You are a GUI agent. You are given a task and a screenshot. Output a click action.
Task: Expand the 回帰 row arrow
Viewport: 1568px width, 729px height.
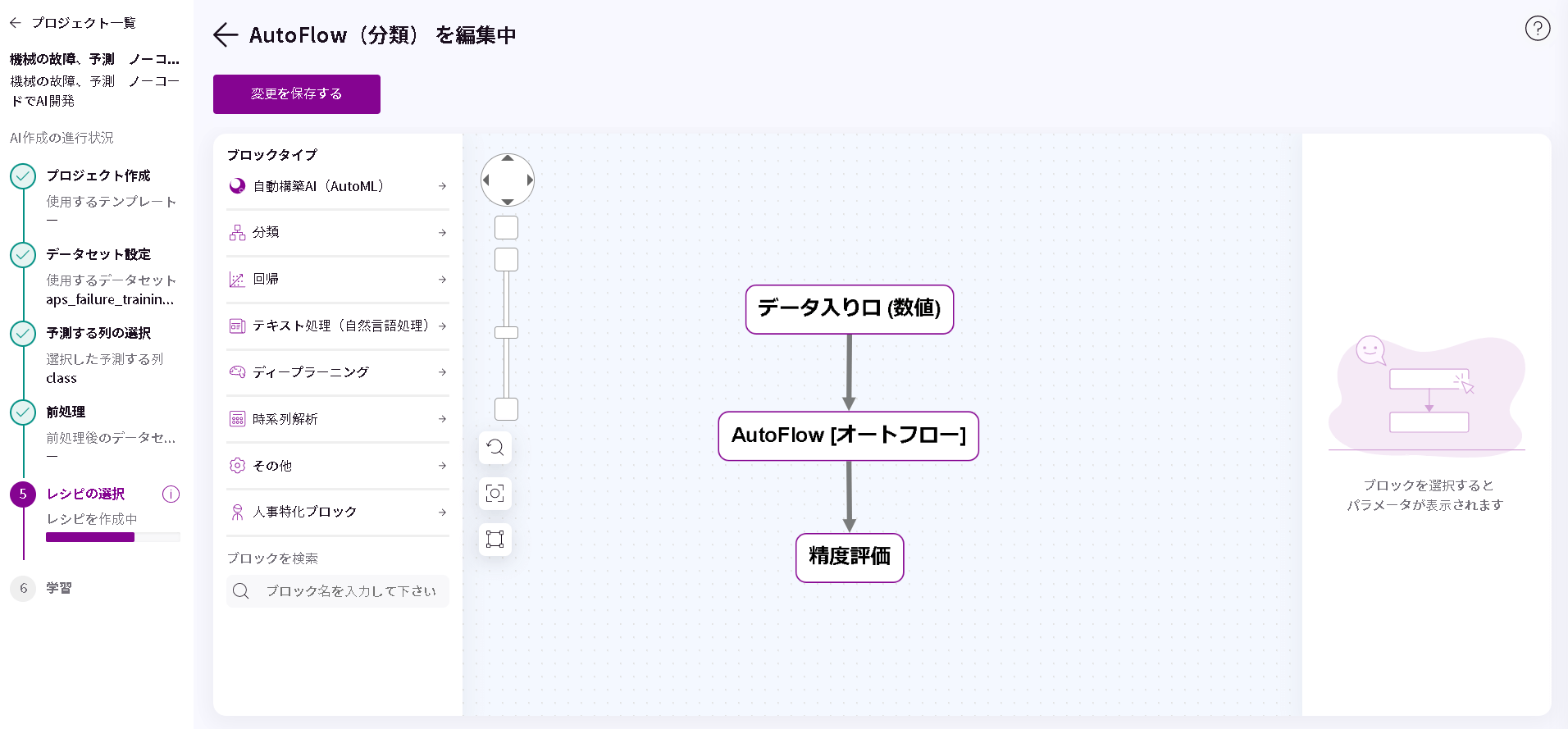click(442, 280)
